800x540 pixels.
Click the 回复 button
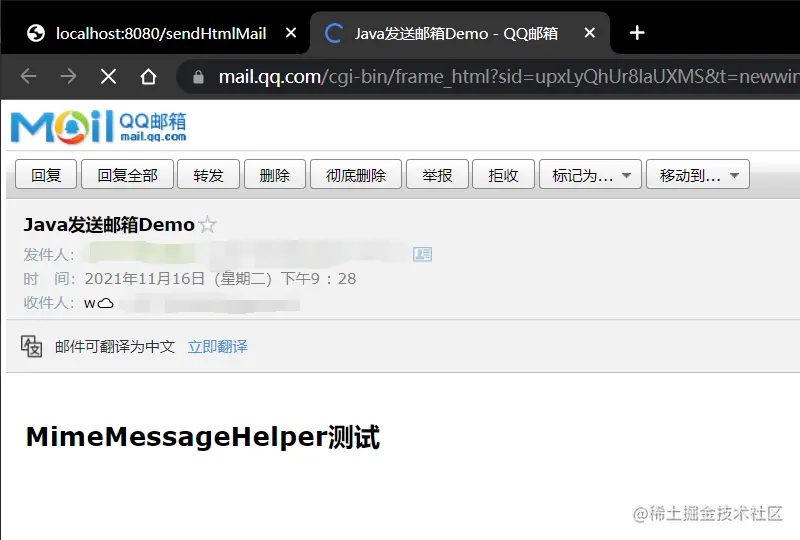(46, 175)
